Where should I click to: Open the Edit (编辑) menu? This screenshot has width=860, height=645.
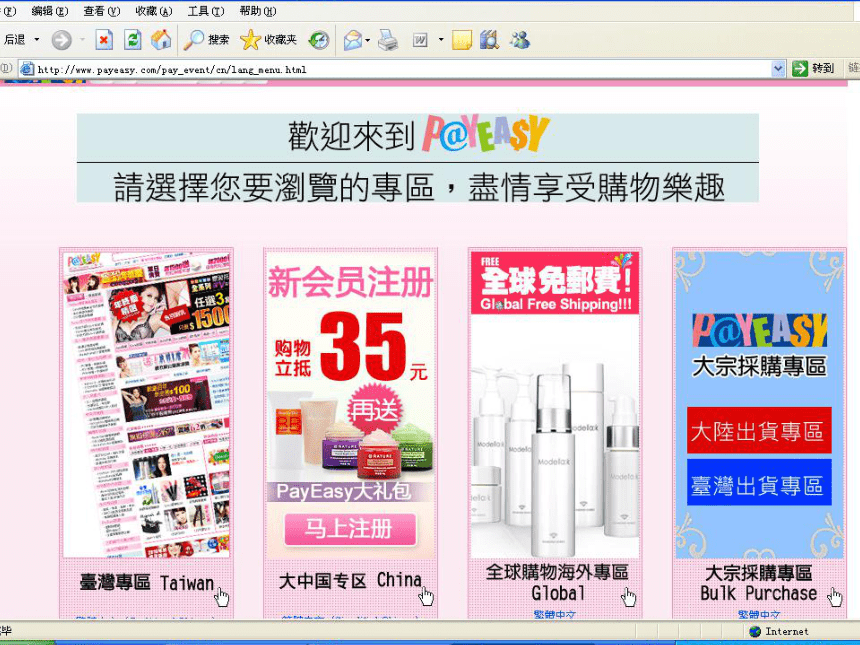(50, 11)
